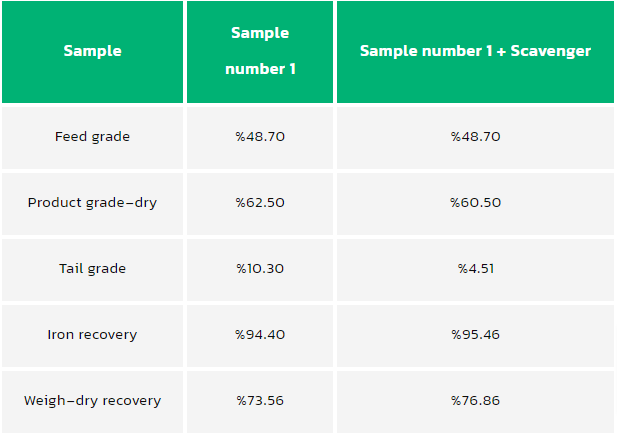Select the %62.50 product grade cell

(x=260, y=202)
